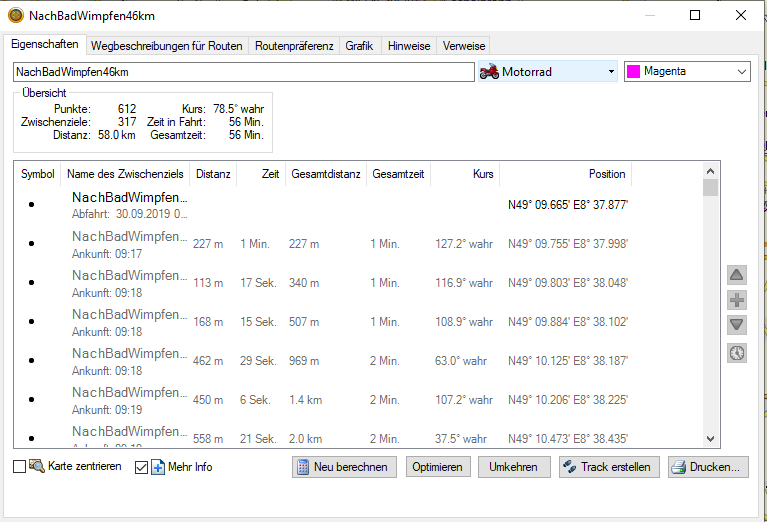Image resolution: width=767 pixels, height=522 pixels.
Task: Click the add waypoint plus icon
Action: [x=736, y=300]
